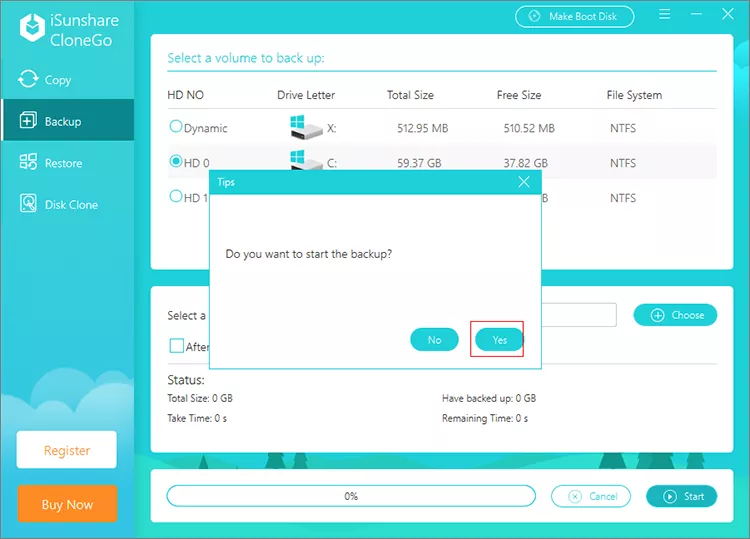The image size is (750, 539).
Task: Click the 'Do you want to start the backup?' message
Action: click(309, 254)
